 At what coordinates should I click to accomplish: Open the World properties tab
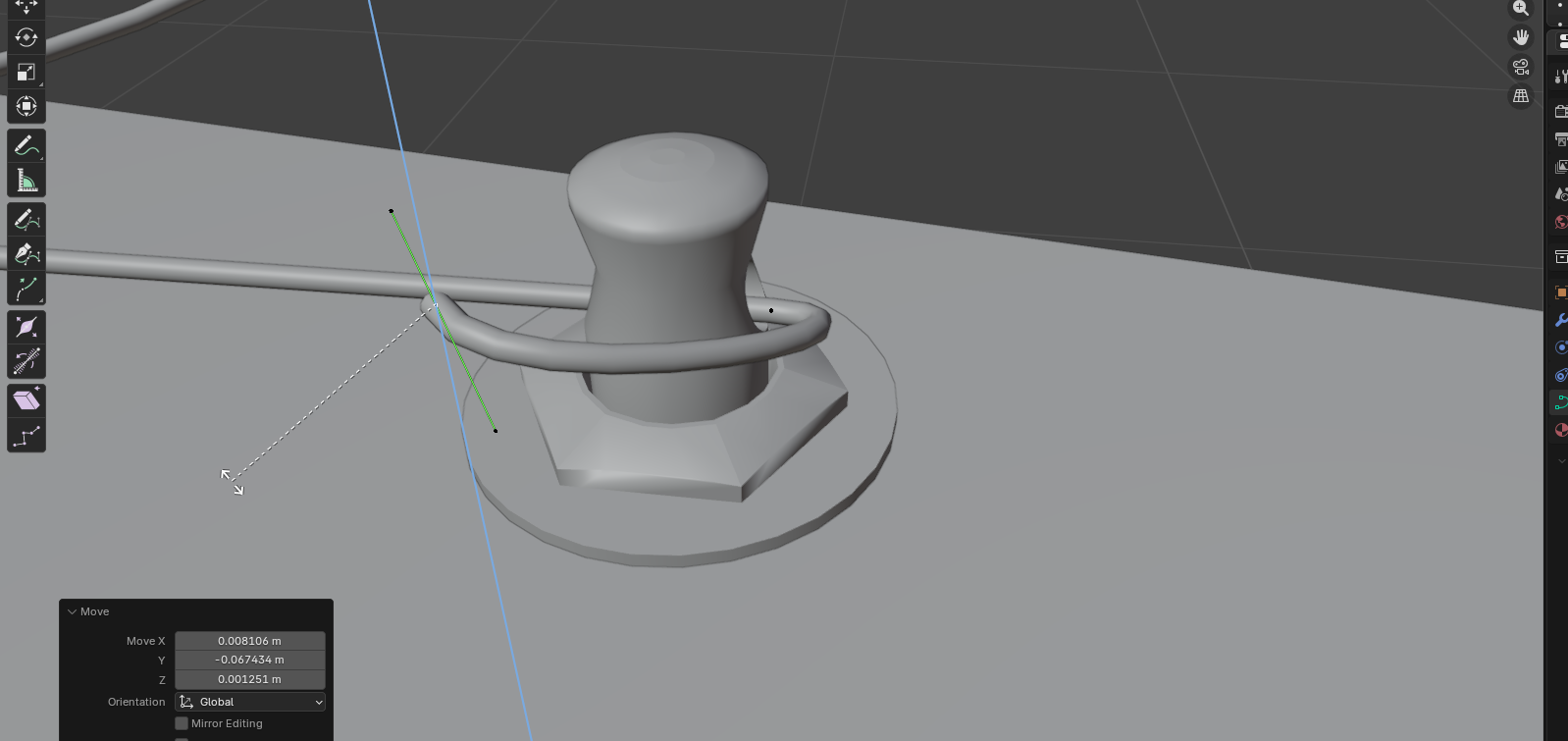pos(1560,222)
